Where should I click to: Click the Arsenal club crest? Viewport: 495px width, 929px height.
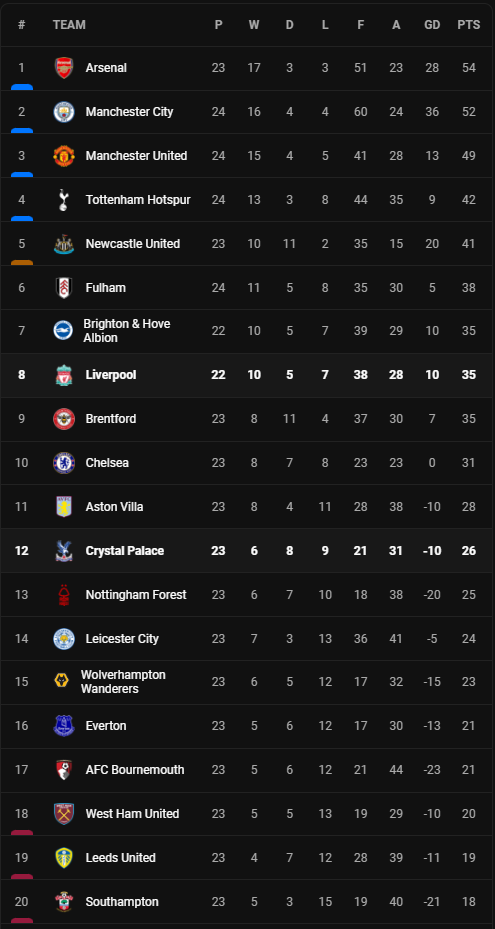(63, 68)
